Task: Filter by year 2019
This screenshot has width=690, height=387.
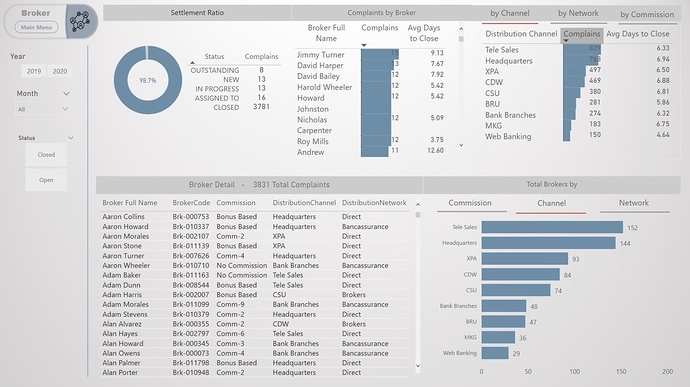Action: tap(34, 71)
